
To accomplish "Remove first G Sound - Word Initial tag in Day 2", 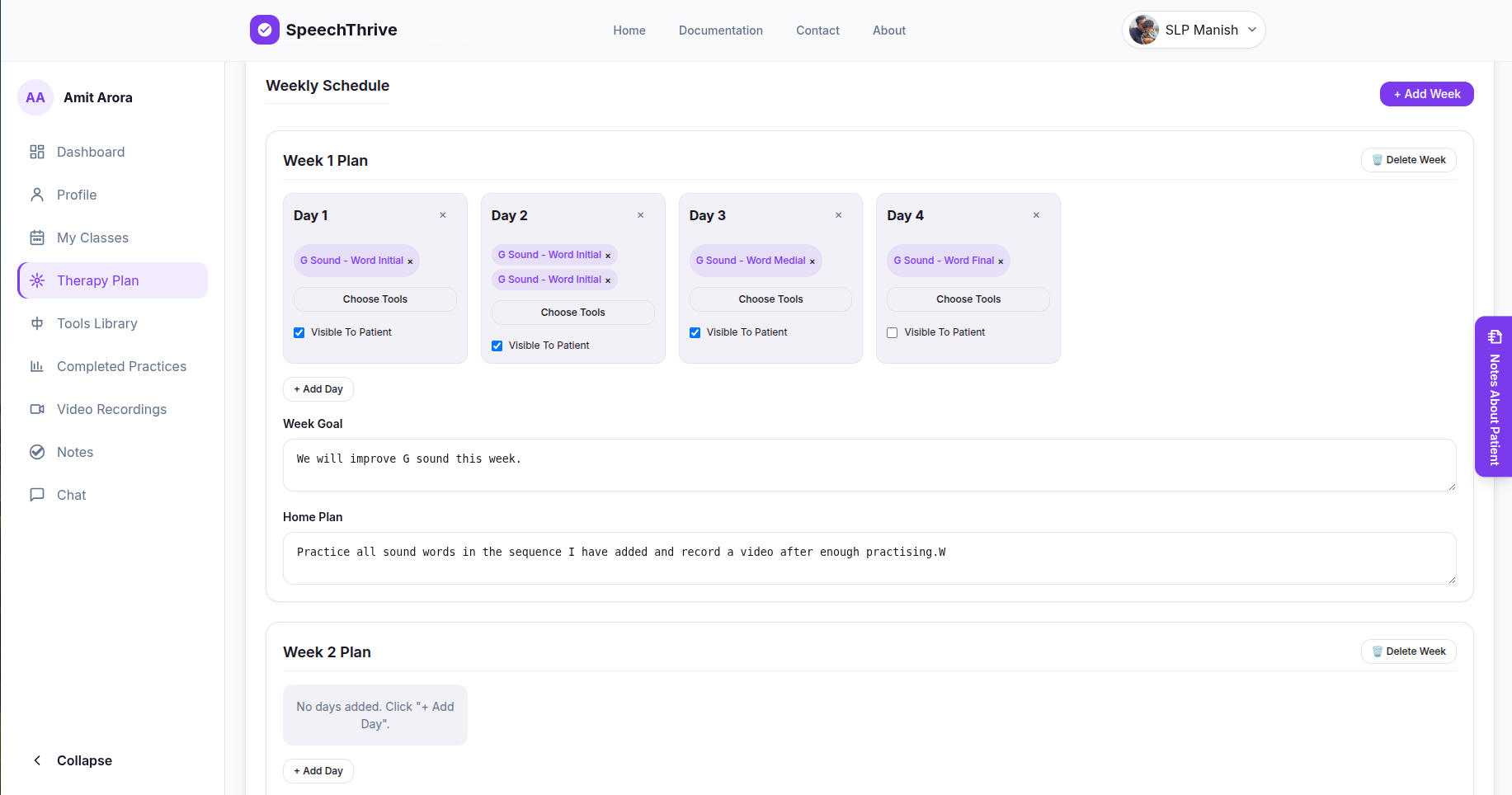I will [608, 256].
